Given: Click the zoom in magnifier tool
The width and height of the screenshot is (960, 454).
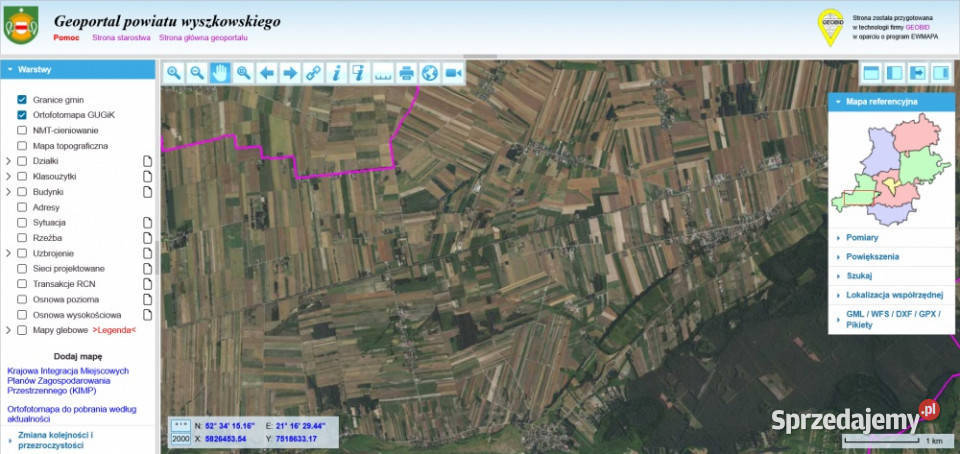Looking at the screenshot, I should pos(174,73).
